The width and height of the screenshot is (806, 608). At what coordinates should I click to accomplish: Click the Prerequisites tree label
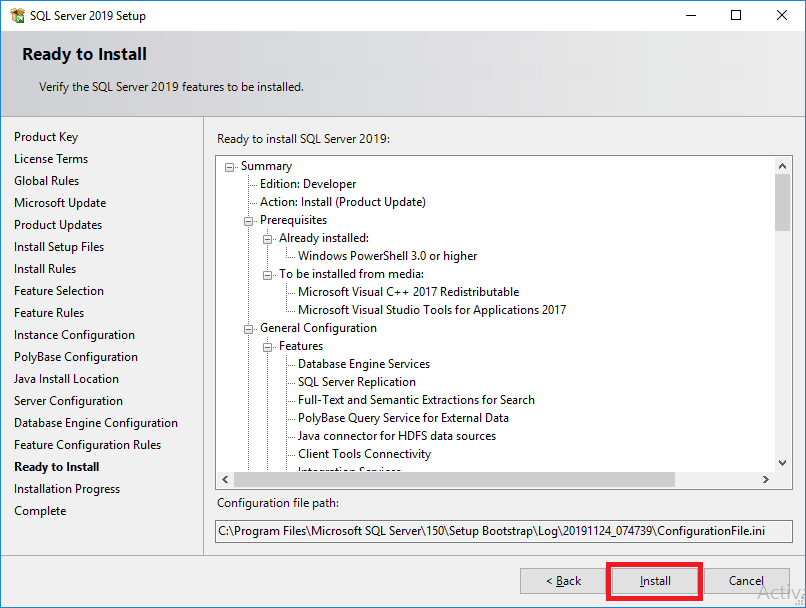point(294,220)
